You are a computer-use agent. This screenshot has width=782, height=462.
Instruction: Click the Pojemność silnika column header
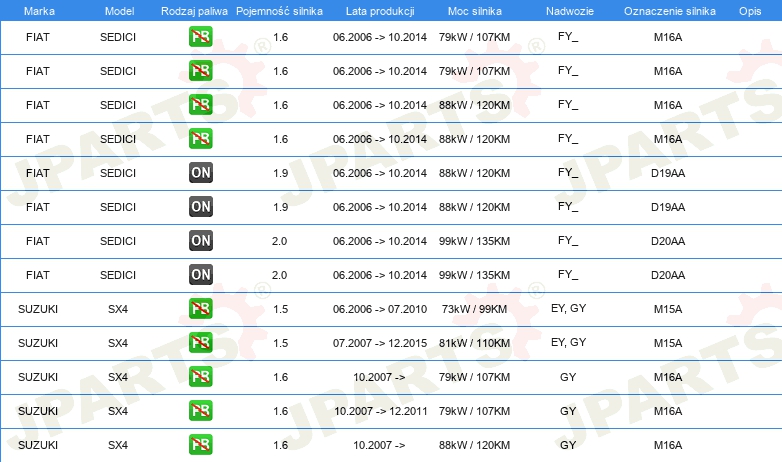(279, 11)
